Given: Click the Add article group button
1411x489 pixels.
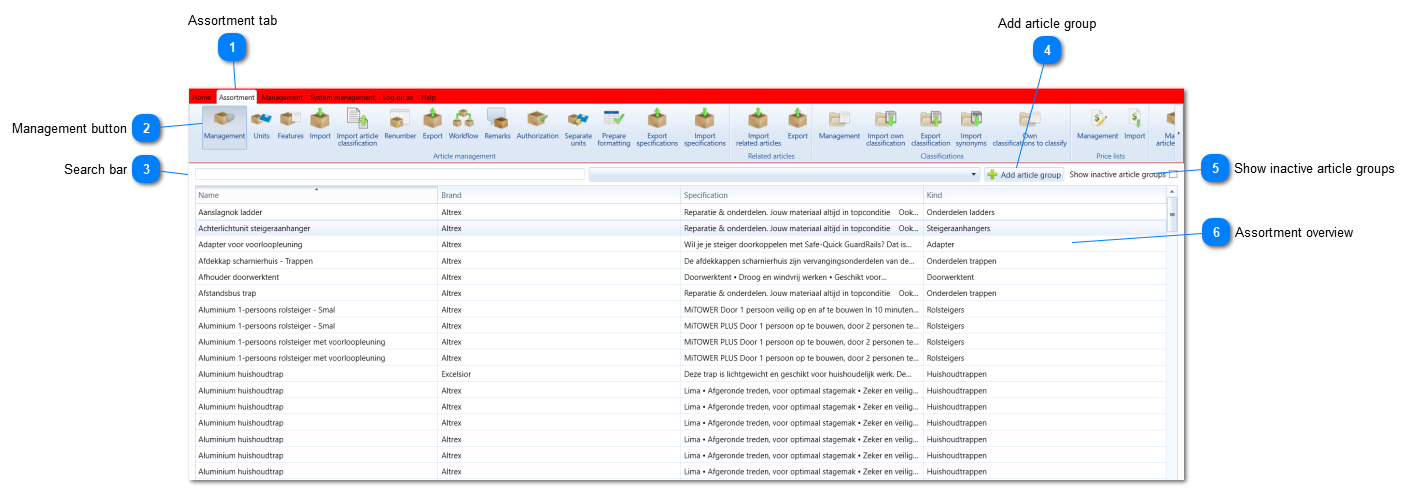Looking at the screenshot, I should pyautogui.click(x=1024, y=174).
